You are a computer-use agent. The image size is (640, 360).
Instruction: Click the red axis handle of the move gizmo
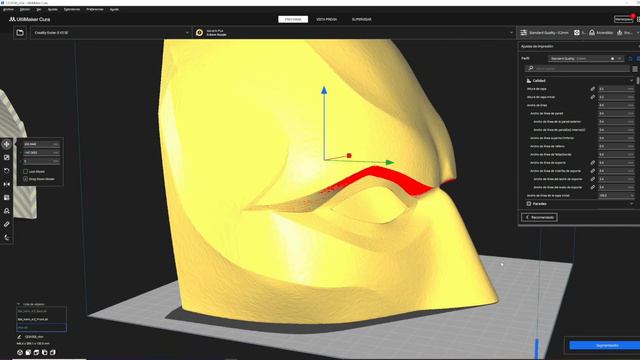(x=349, y=156)
